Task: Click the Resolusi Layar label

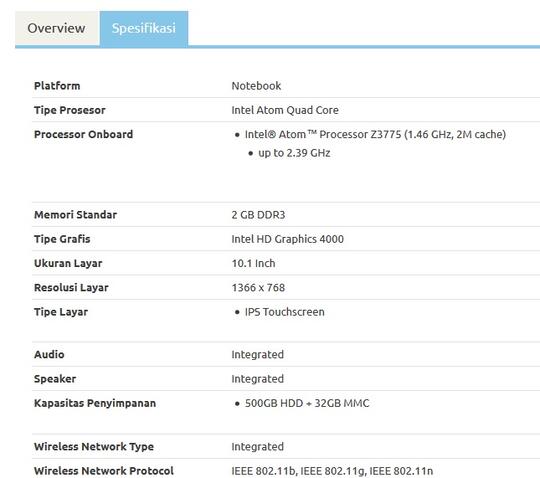Action: tap(71, 288)
